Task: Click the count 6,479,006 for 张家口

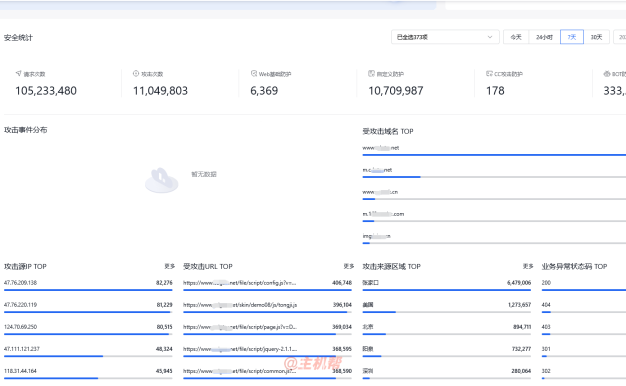Action: pyautogui.click(x=519, y=283)
